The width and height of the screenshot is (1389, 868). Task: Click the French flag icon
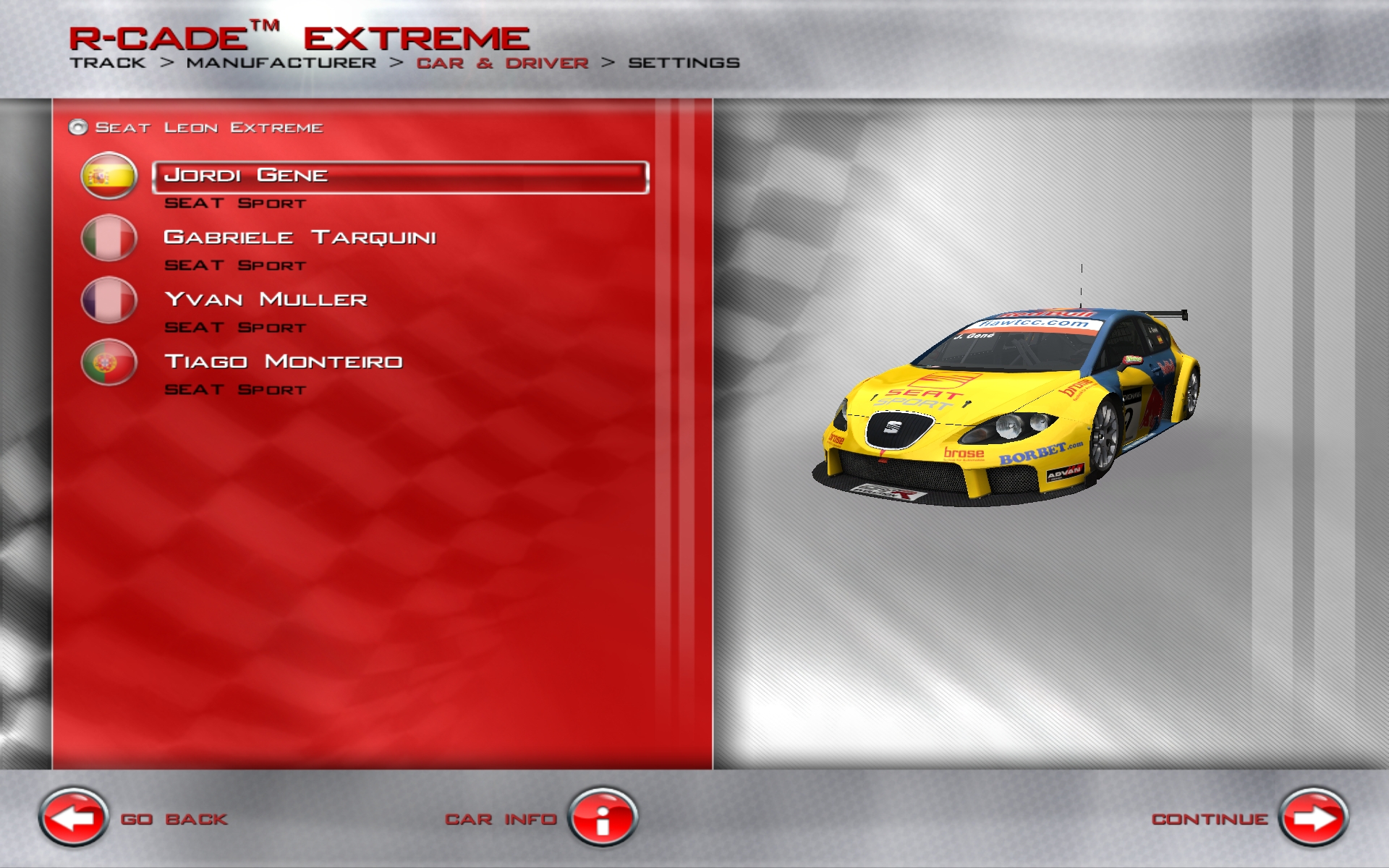click(109, 300)
